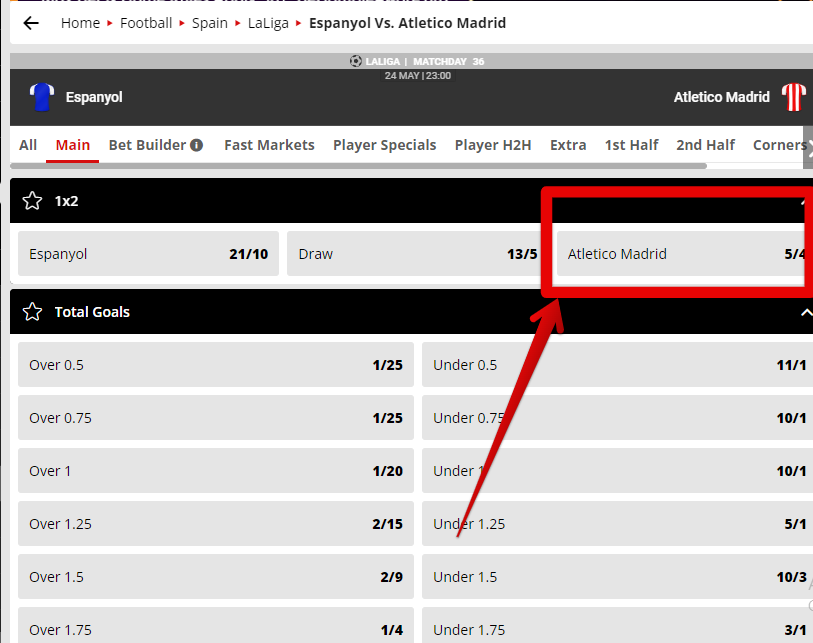This screenshot has height=643, width=813.
Task: Select Under 1.5 goals at 10/3
Action: coord(617,576)
